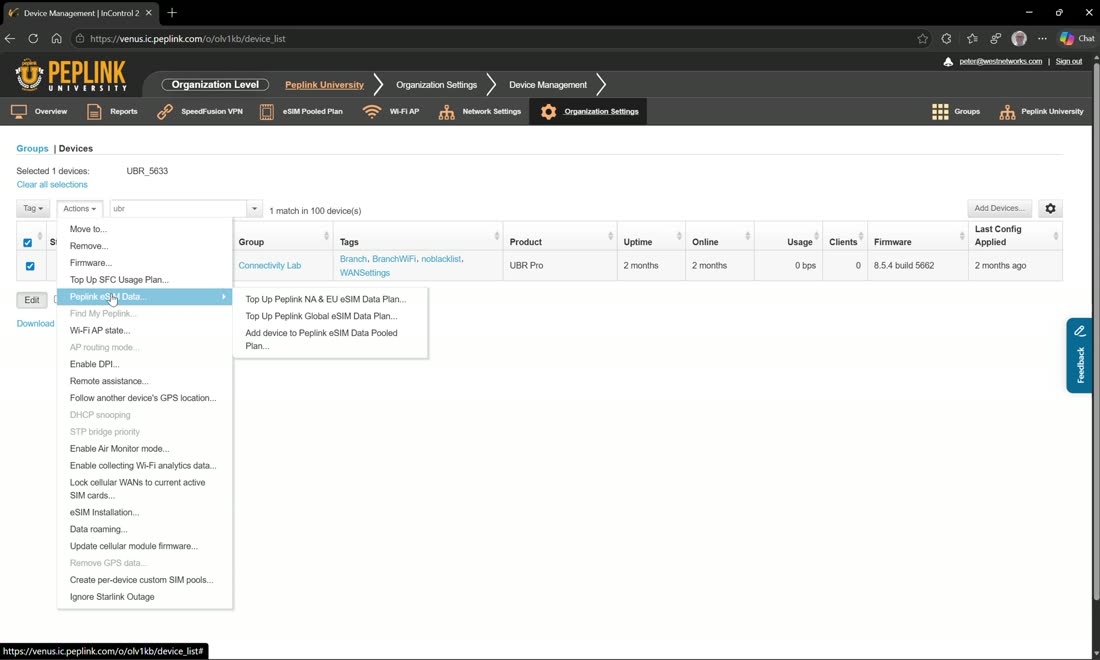Open browser extensions icon
Screen dimensions: 1100x660
click(946, 39)
